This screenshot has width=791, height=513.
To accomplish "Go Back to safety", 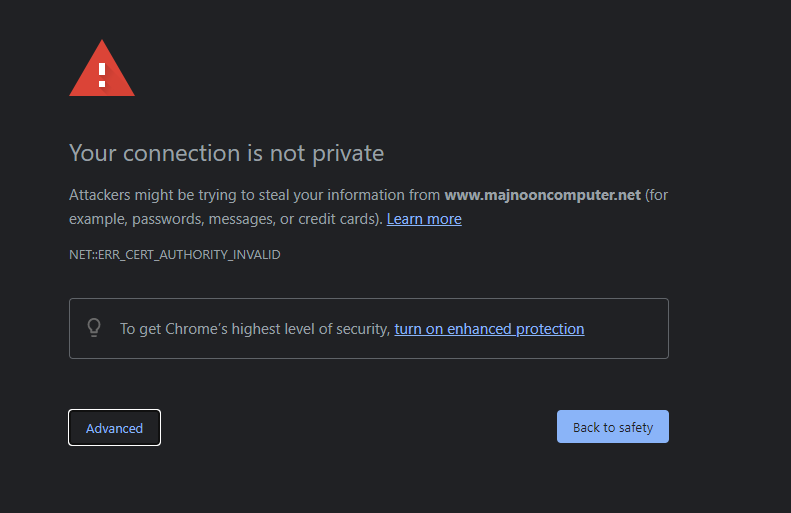I will pyautogui.click(x=613, y=427).
